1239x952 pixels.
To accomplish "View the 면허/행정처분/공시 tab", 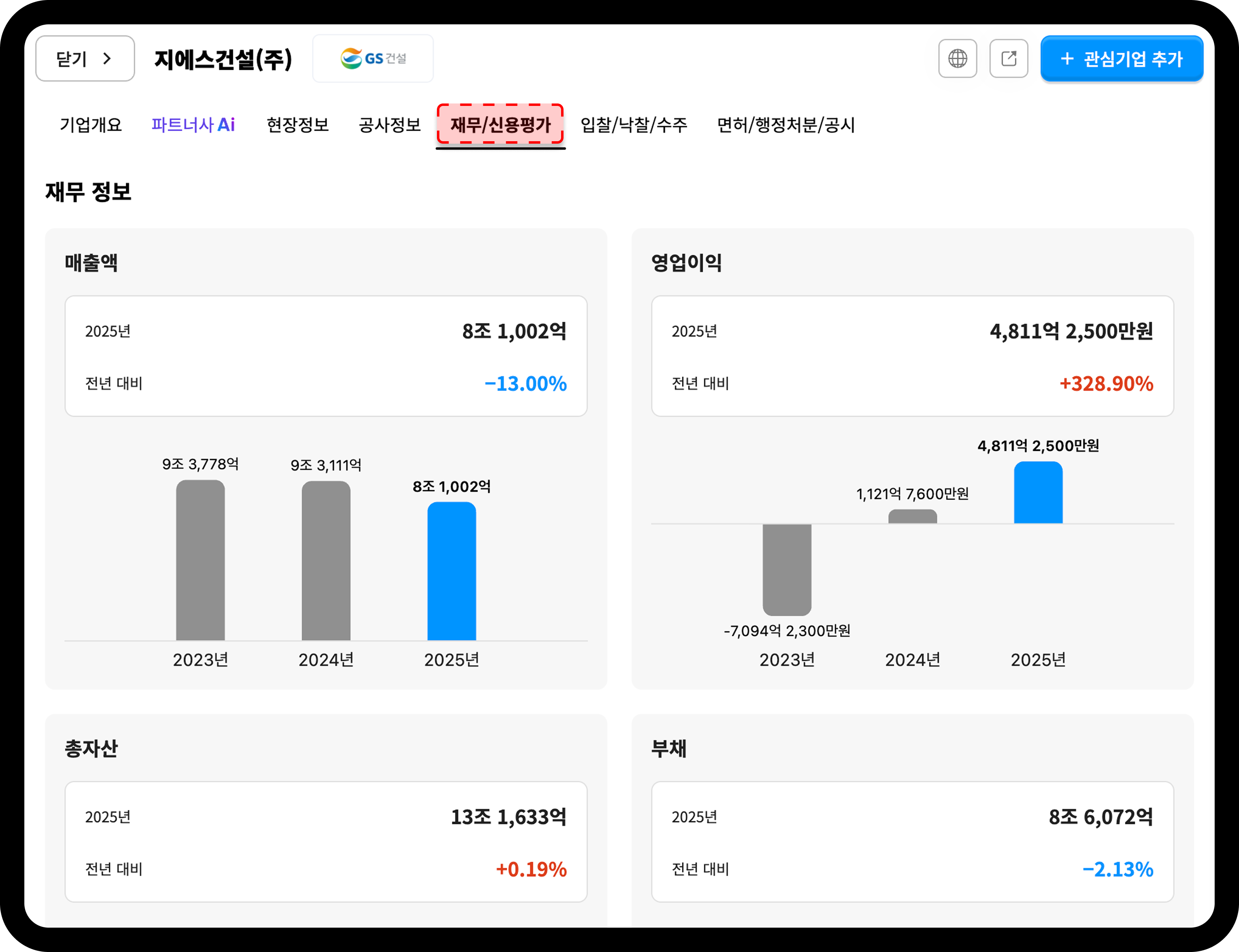I will click(x=786, y=125).
